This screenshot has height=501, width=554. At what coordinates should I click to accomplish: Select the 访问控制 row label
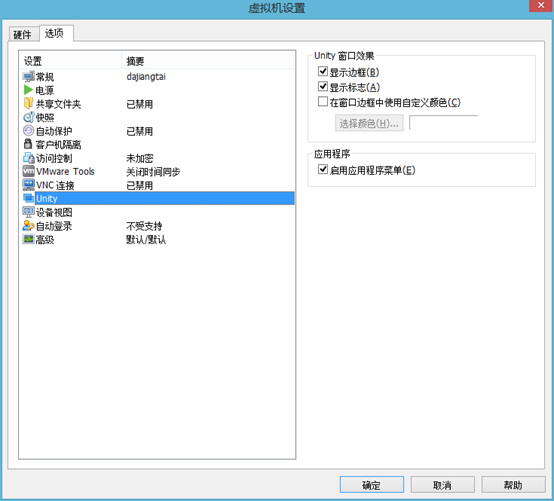54,158
